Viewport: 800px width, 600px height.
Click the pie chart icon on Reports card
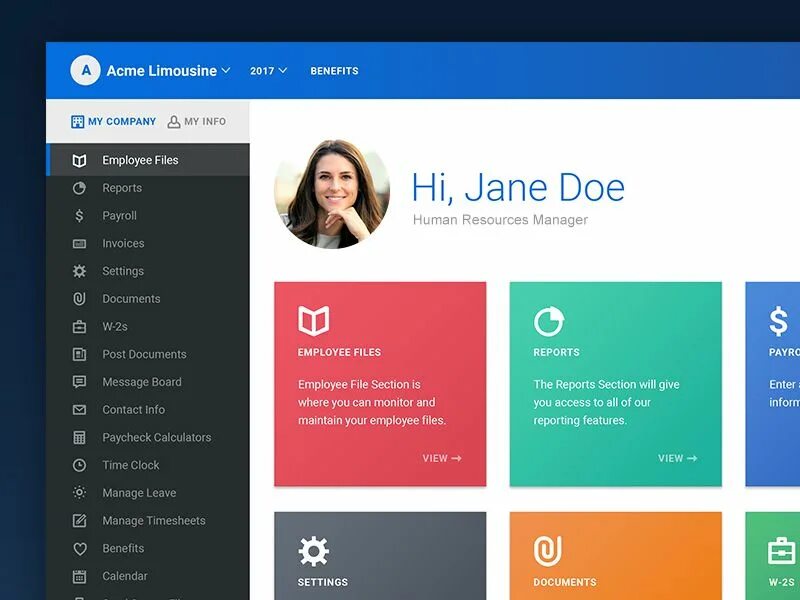(549, 321)
